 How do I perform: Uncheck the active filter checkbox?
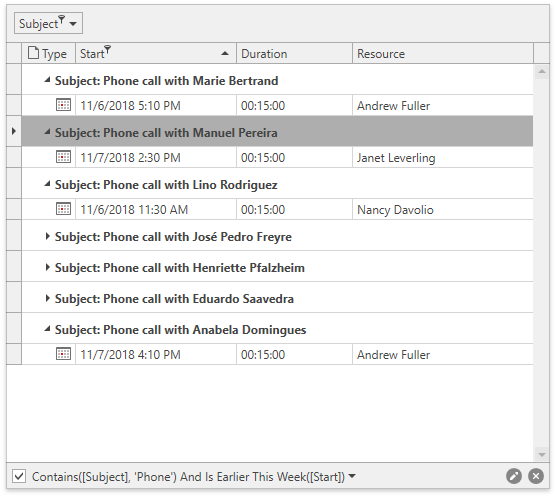(x=19, y=476)
